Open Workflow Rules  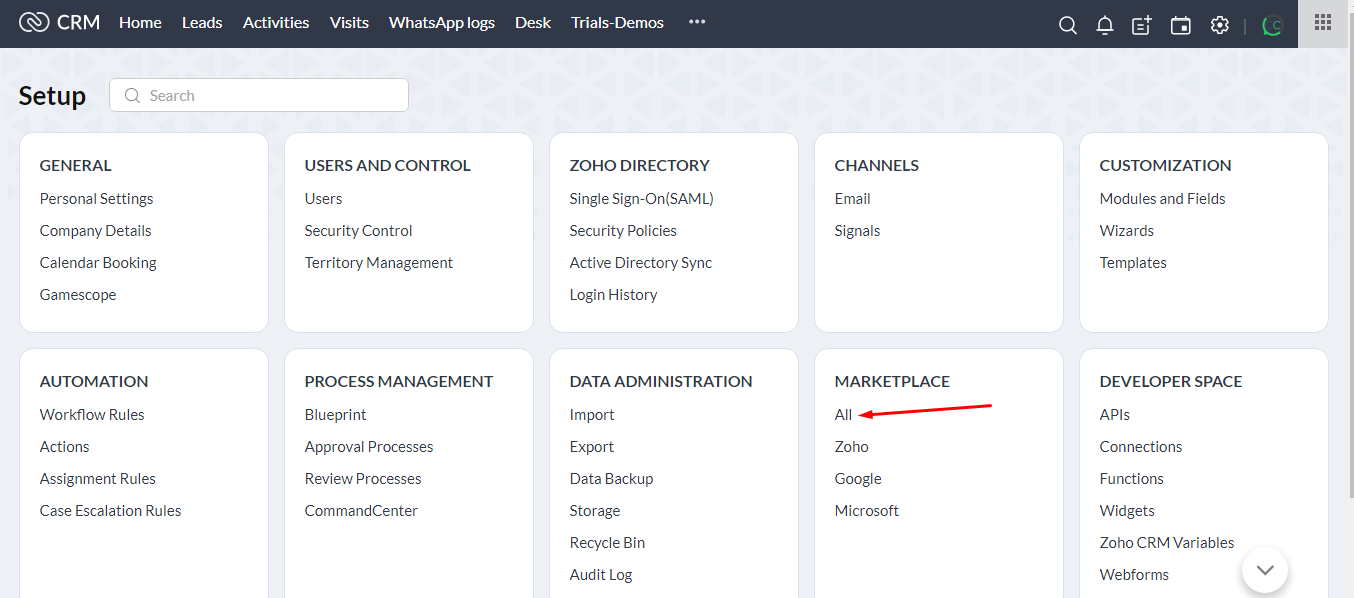point(92,415)
